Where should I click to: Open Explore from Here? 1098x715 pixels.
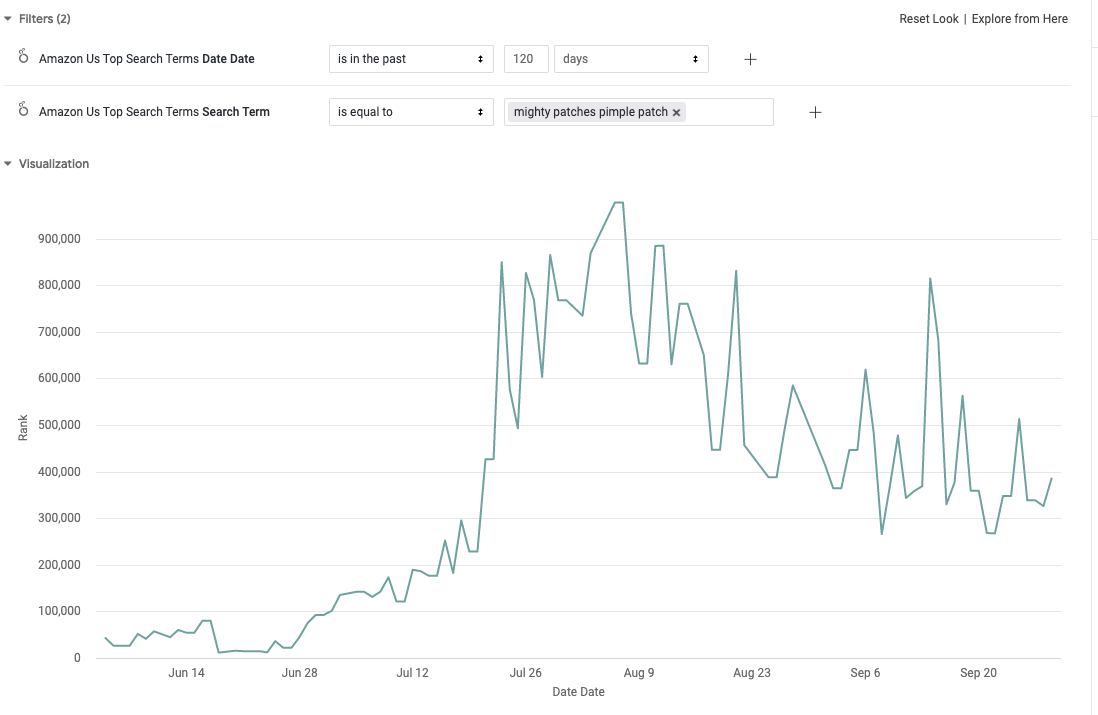tap(1019, 19)
